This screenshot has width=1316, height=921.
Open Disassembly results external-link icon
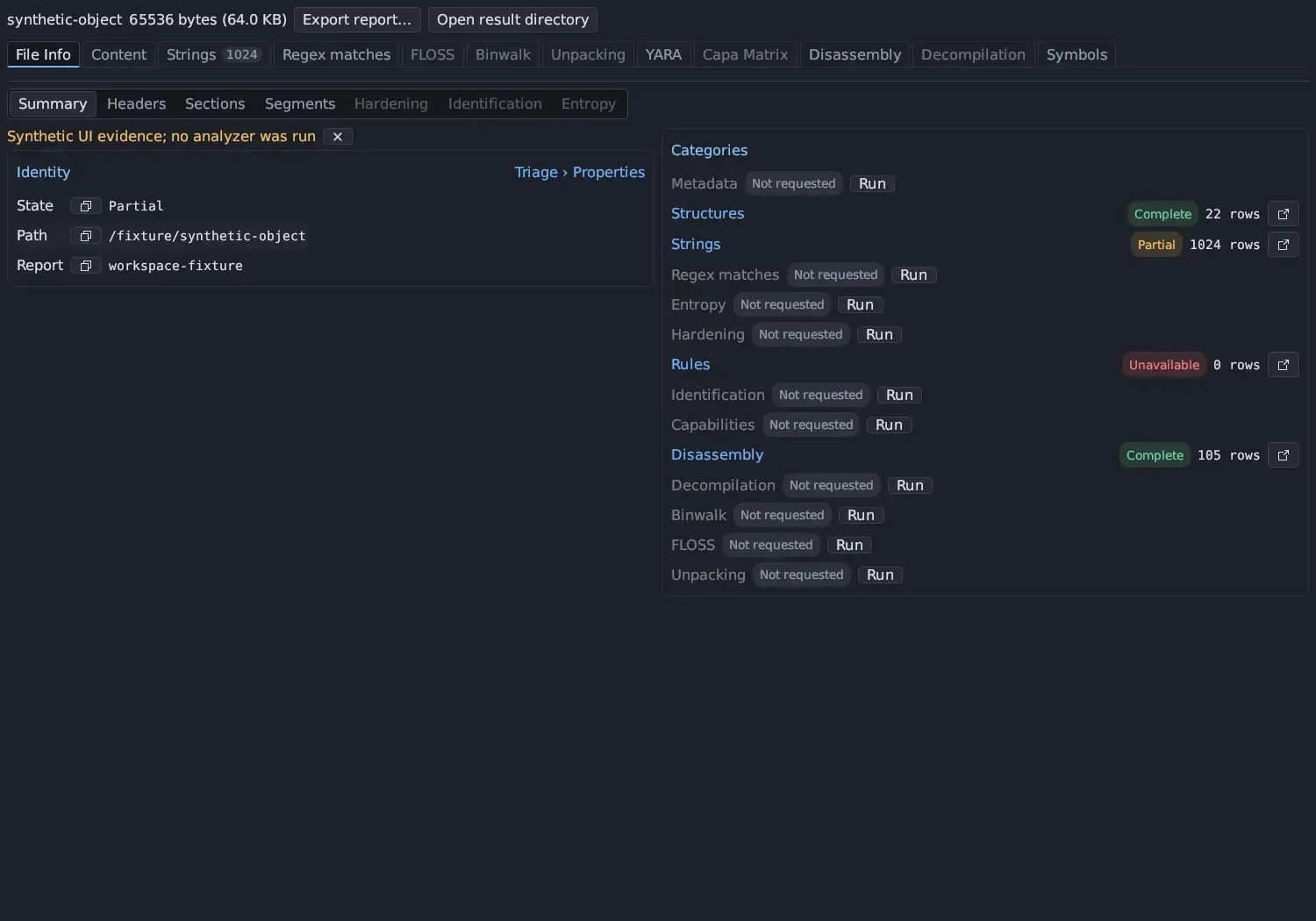(x=1284, y=455)
